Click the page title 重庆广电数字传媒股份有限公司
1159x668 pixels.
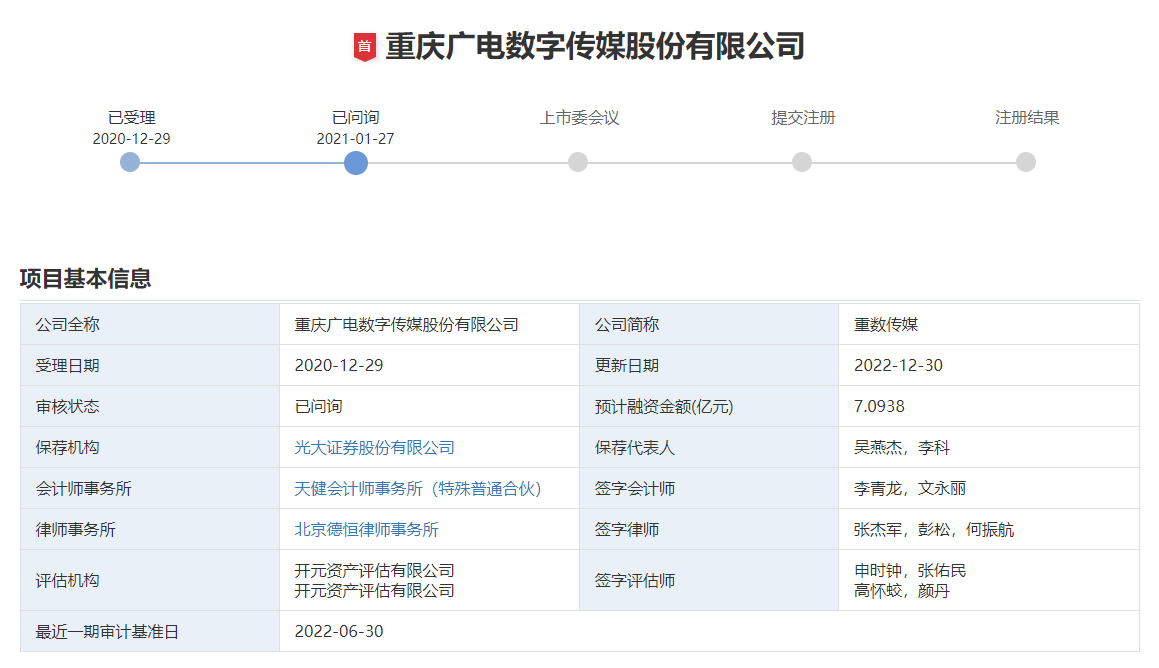pyautogui.click(x=595, y=47)
